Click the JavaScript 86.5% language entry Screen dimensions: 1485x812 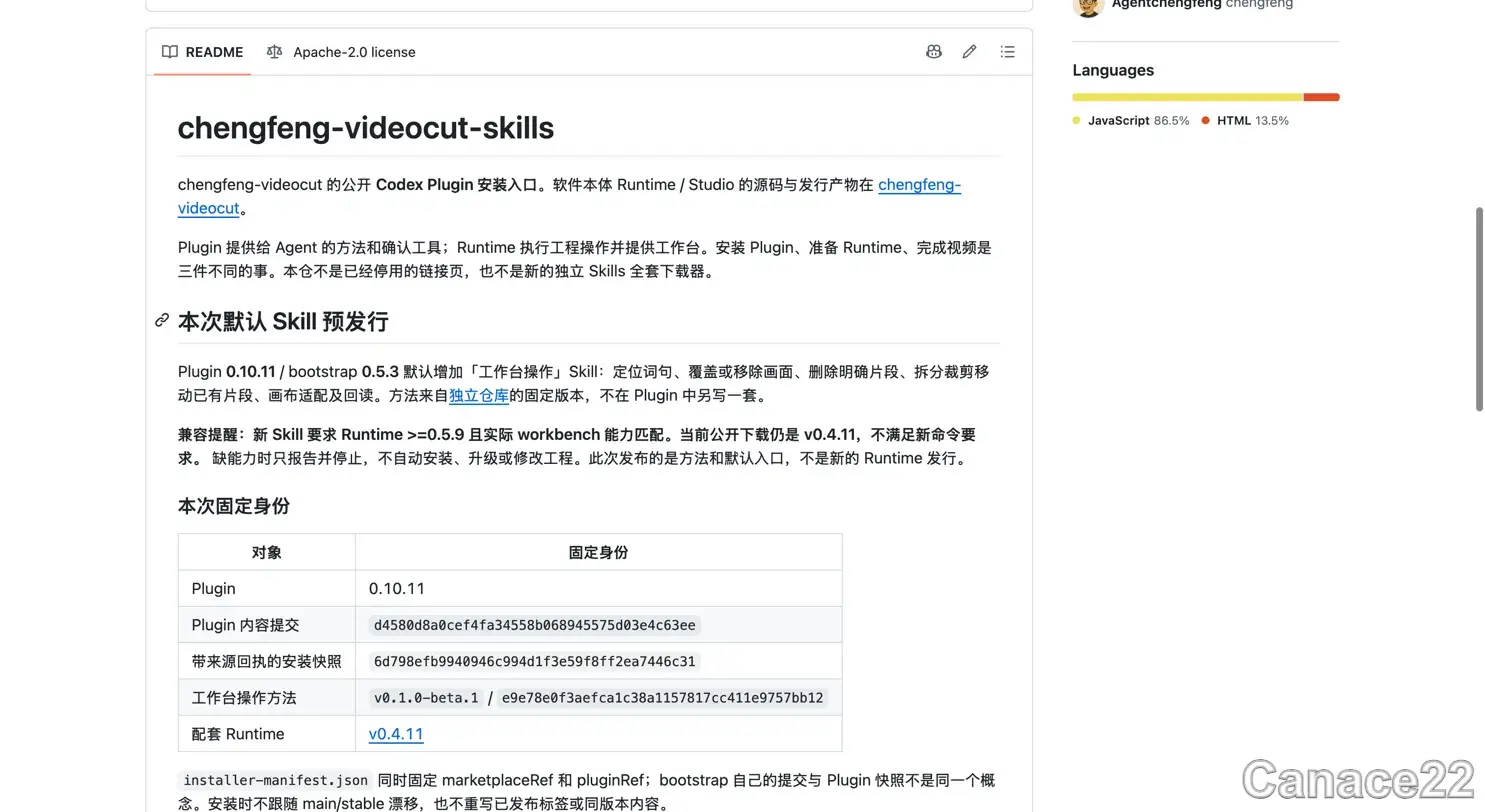(1131, 120)
